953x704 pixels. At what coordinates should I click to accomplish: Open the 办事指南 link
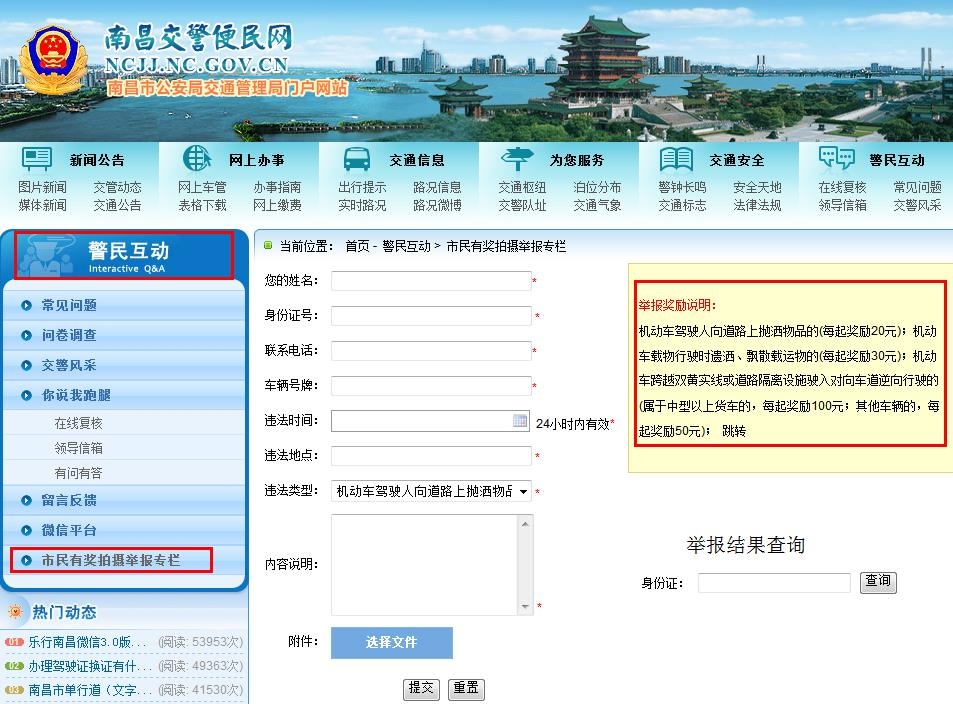click(x=277, y=187)
